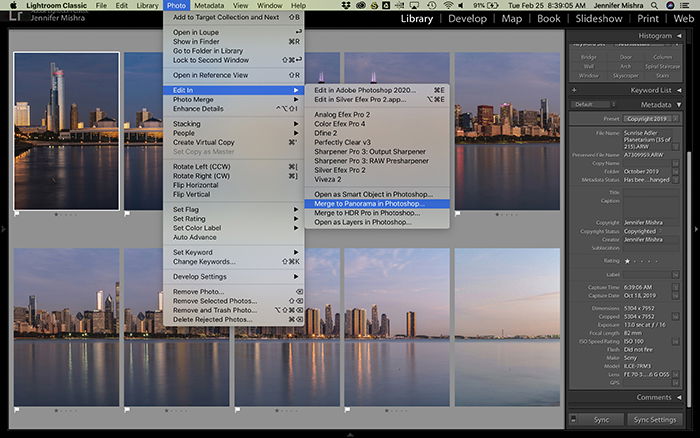Click the Wi-Fi status icon
The width and height of the screenshot is (700, 438).
(x=448, y=5)
